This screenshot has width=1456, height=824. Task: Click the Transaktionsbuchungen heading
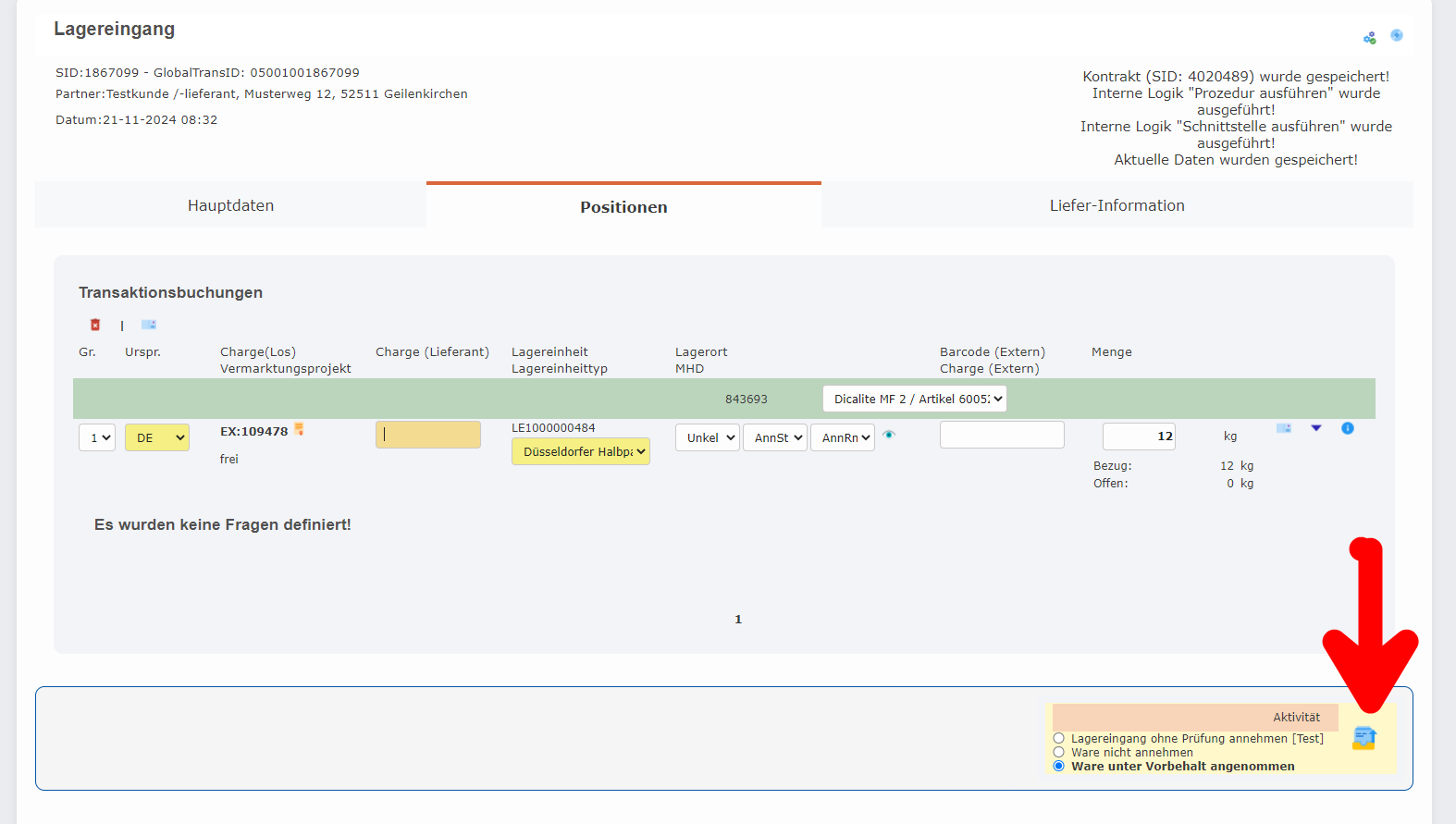click(170, 292)
